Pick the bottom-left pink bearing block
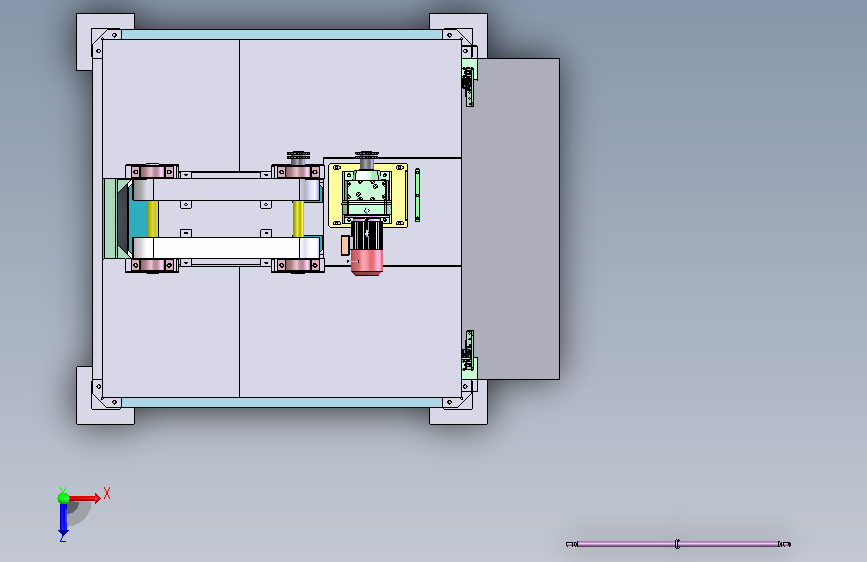This screenshot has width=867, height=562. 152,266
